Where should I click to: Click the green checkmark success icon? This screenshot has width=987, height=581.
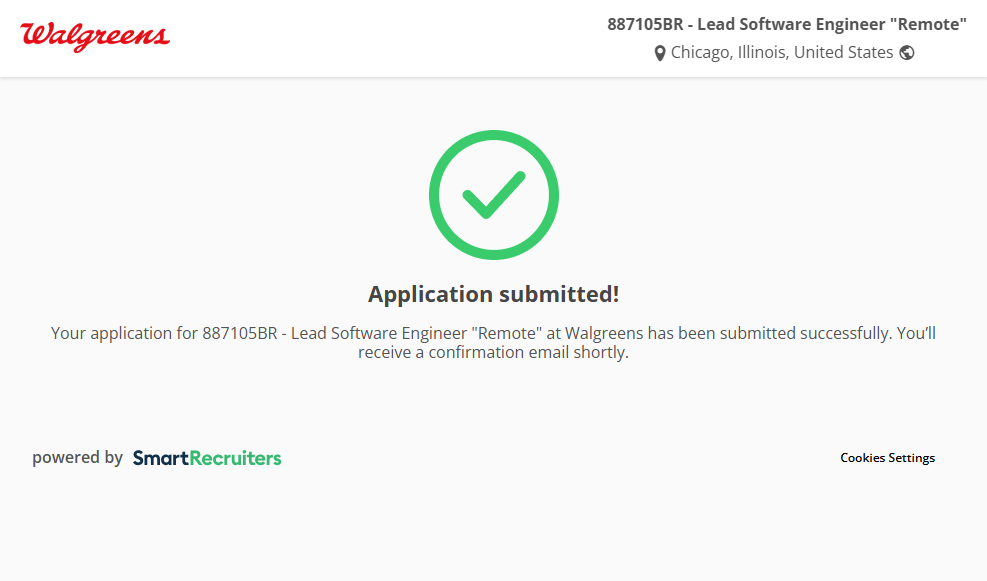493,195
